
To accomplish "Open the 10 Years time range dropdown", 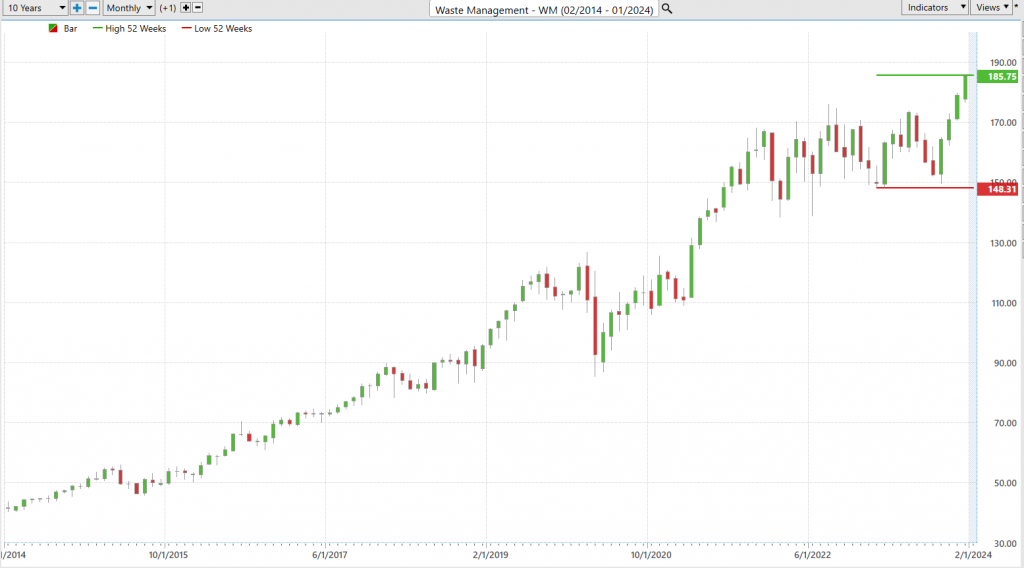I will point(35,8).
